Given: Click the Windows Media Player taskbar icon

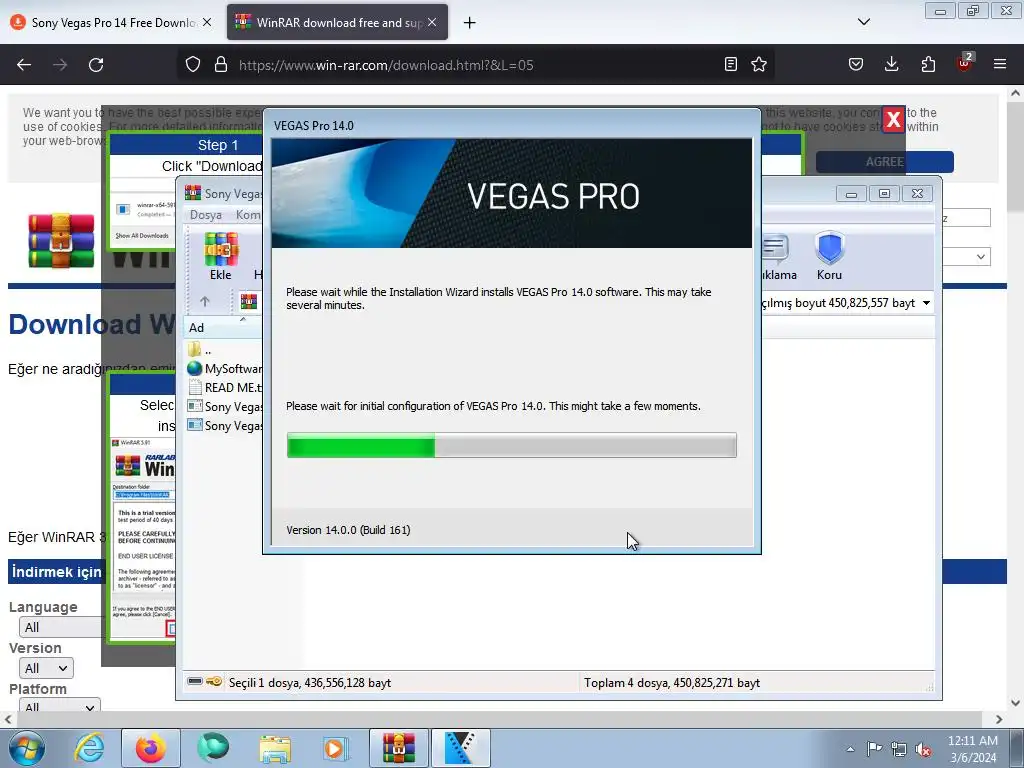Looking at the screenshot, I should (336, 748).
